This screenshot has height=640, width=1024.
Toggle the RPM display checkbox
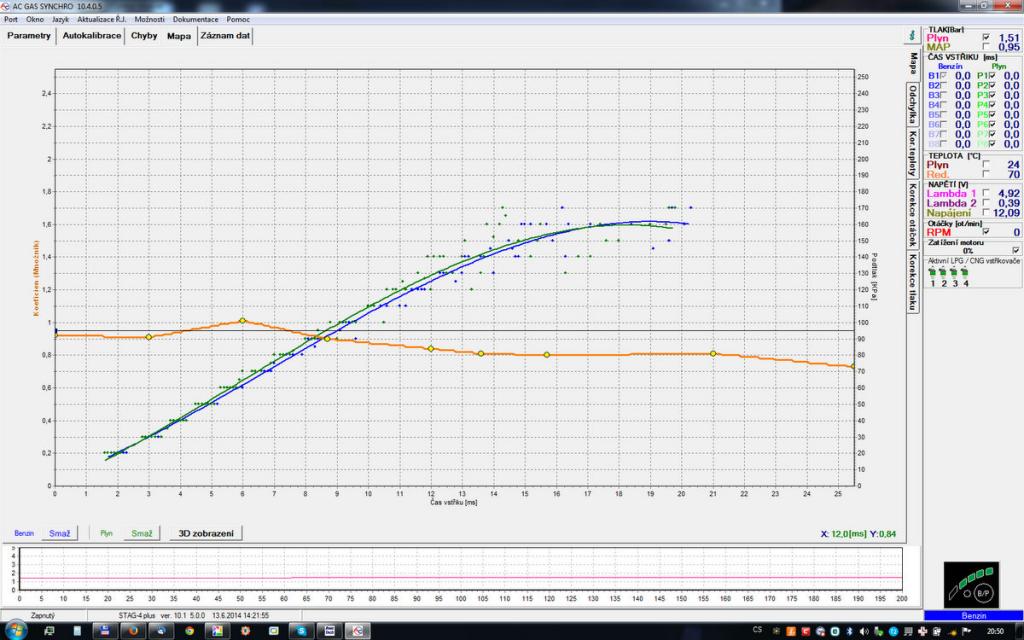pyautogui.click(x=987, y=232)
